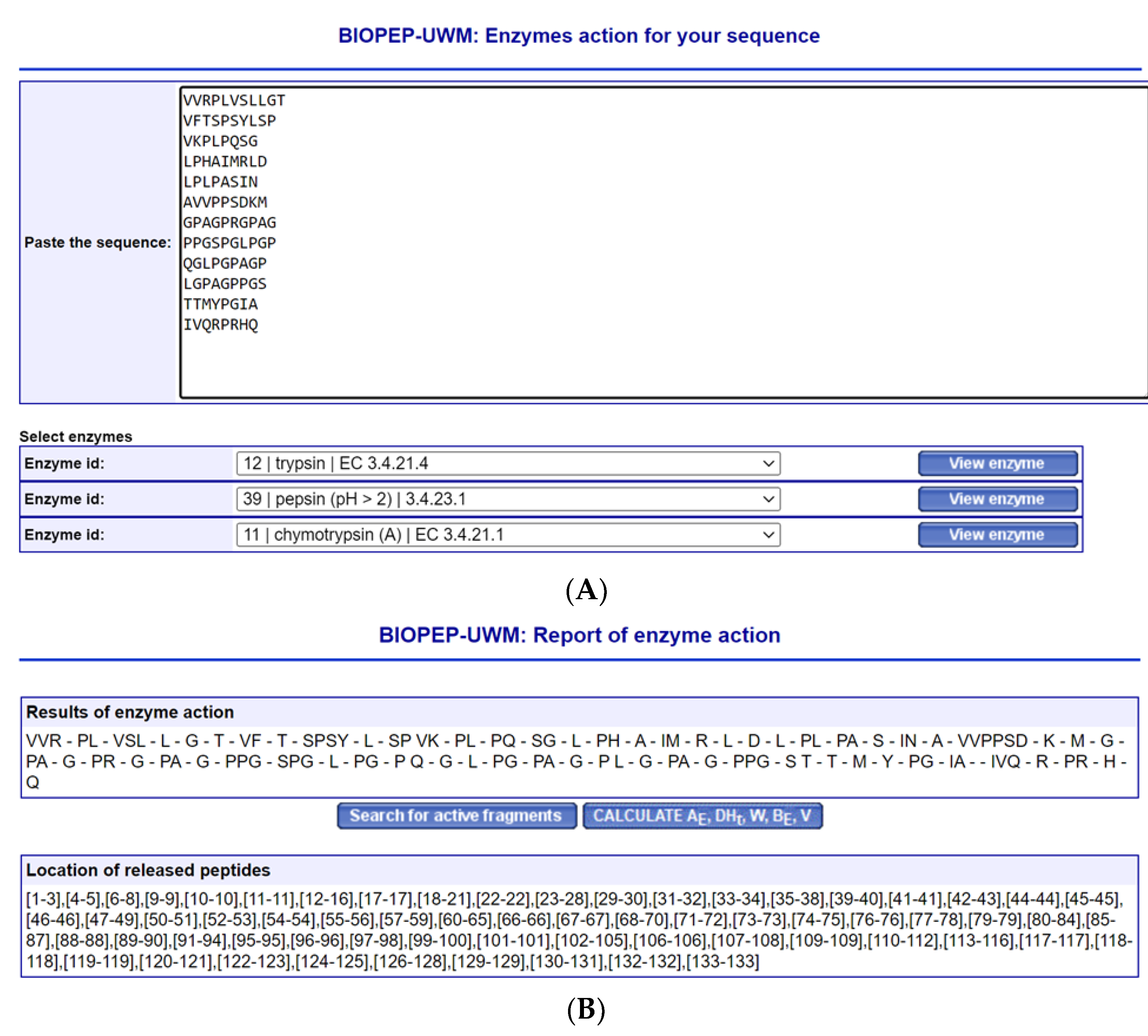Click the Report of enzyme action title
The height and width of the screenshot is (1036, 1148).
coord(579,635)
